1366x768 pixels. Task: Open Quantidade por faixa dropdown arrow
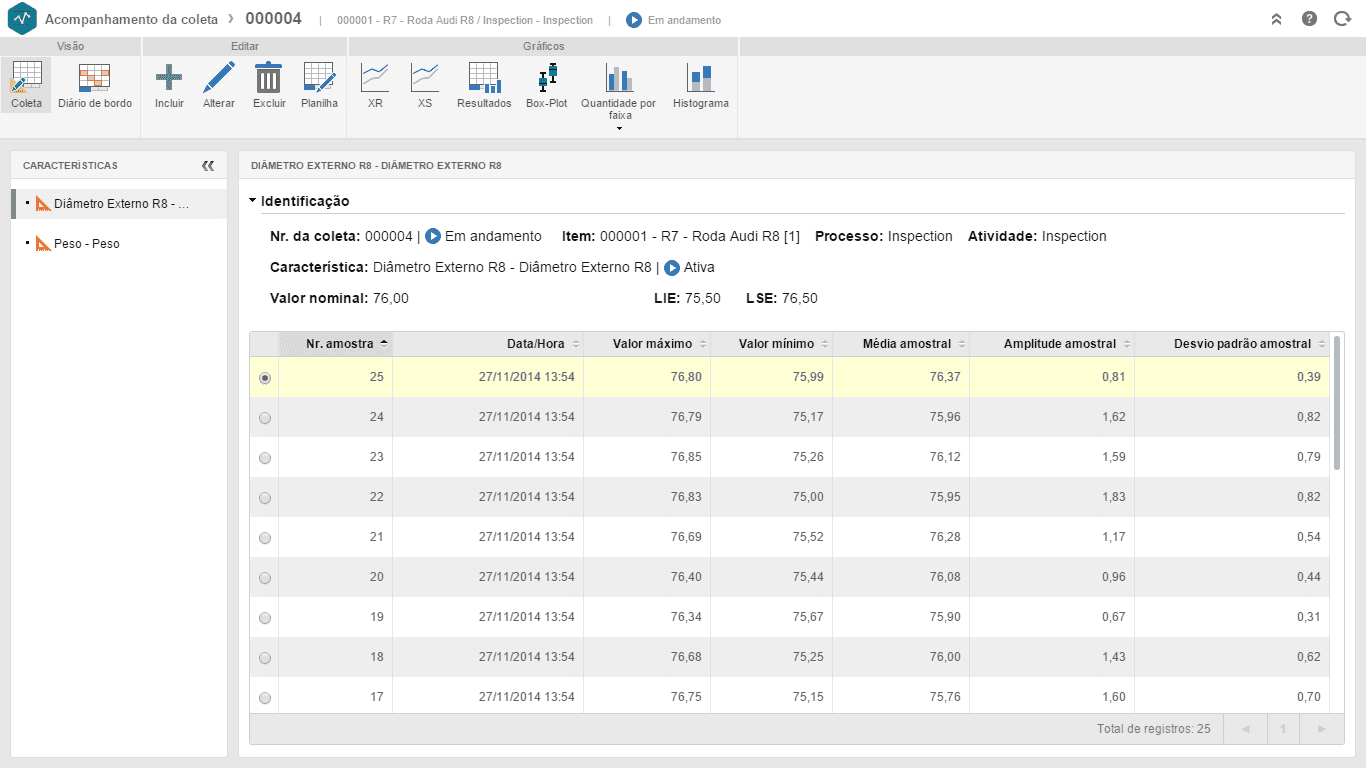point(619,128)
